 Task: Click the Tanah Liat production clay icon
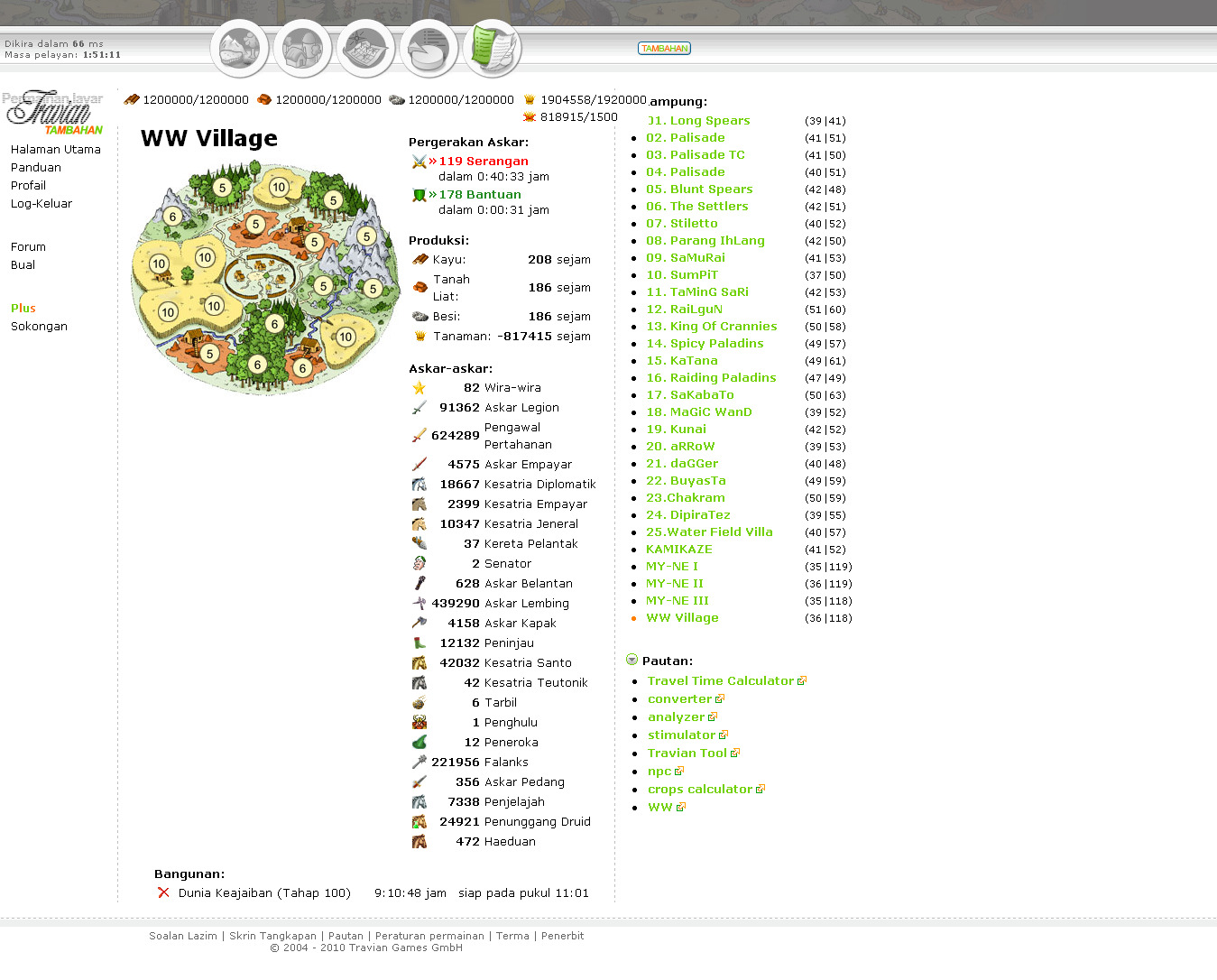click(419, 287)
